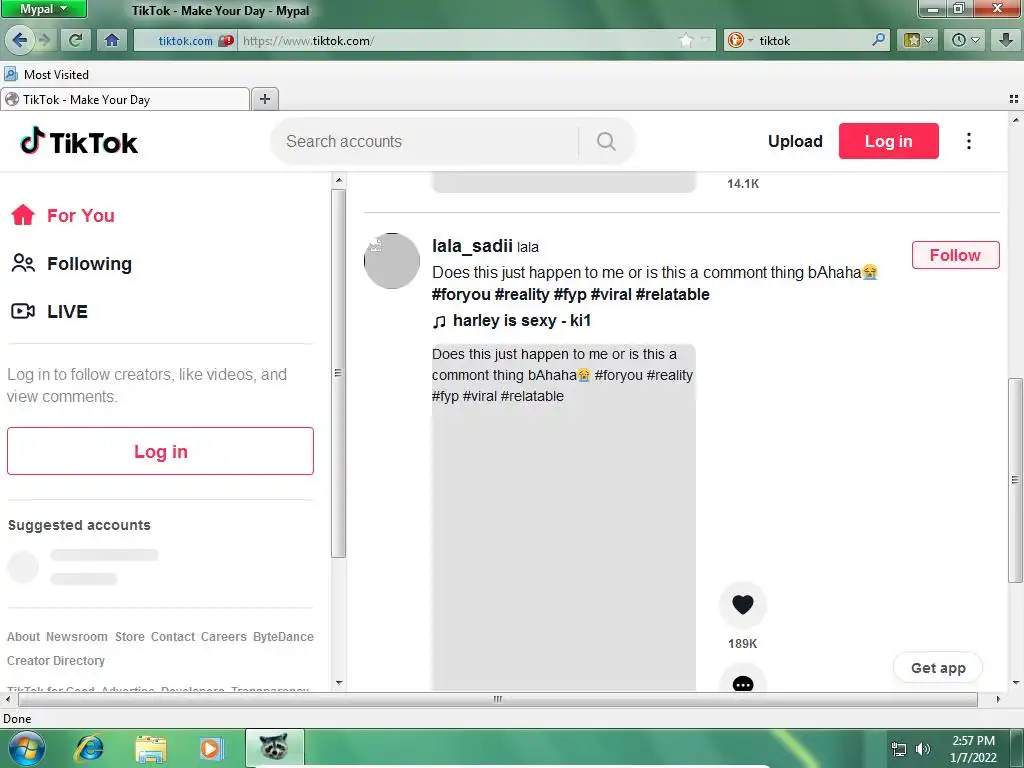Open Most Visited bookmarks folder
The height and width of the screenshot is (768, 1024).
46,74
